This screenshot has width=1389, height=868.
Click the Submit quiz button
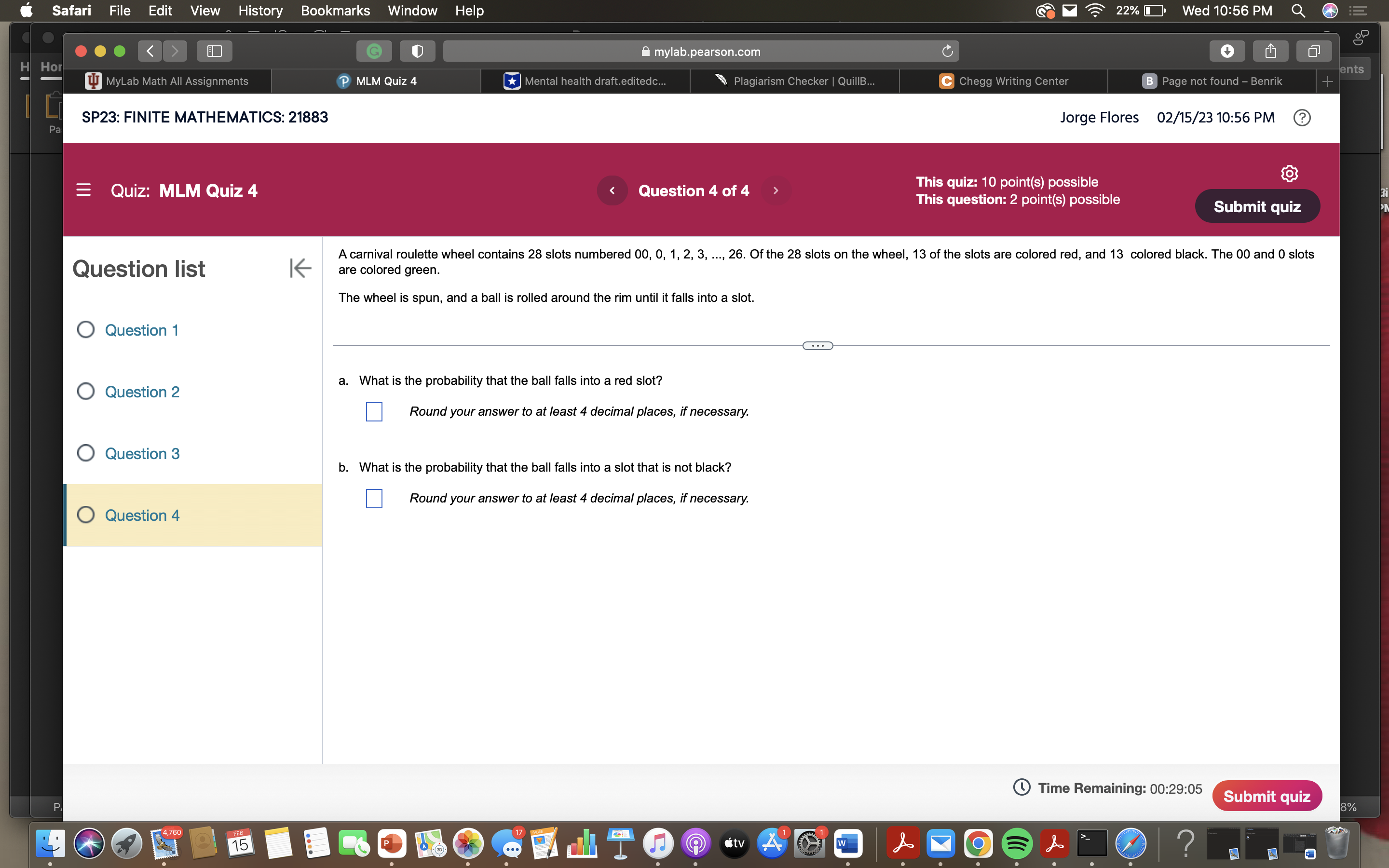point(1256,205)
